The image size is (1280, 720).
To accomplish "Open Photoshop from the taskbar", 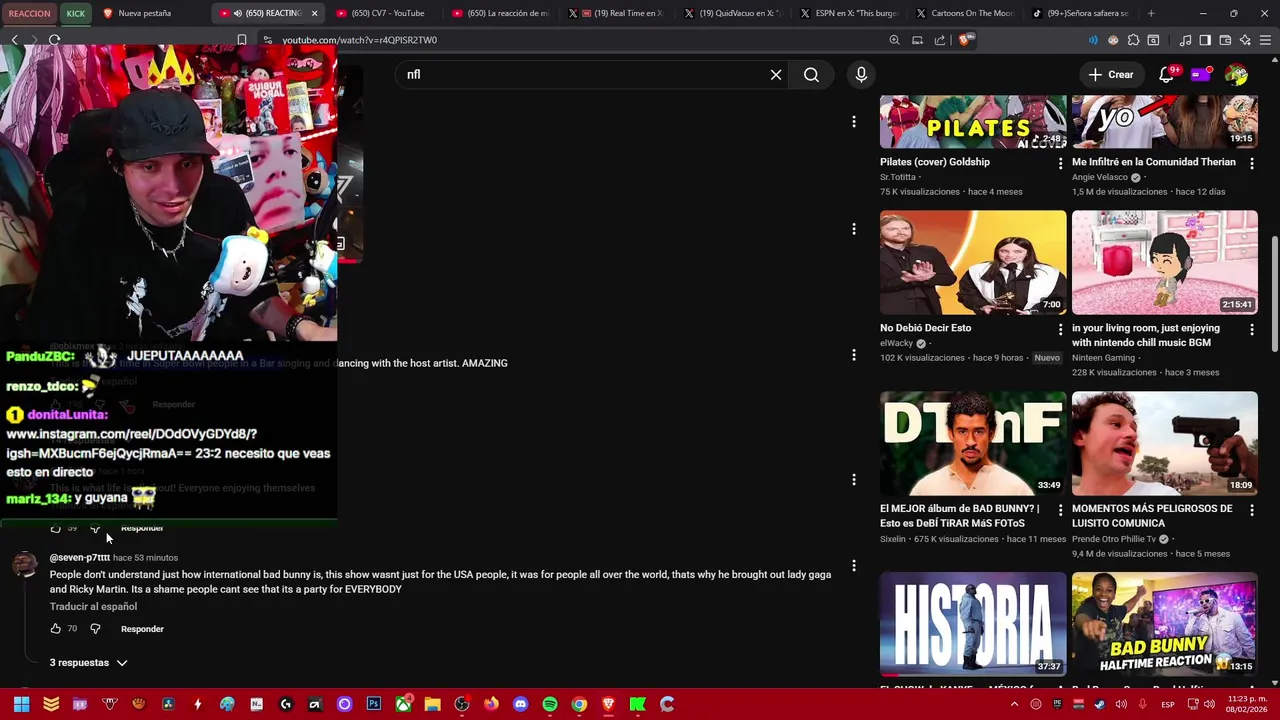I will [x=374, y=704].
